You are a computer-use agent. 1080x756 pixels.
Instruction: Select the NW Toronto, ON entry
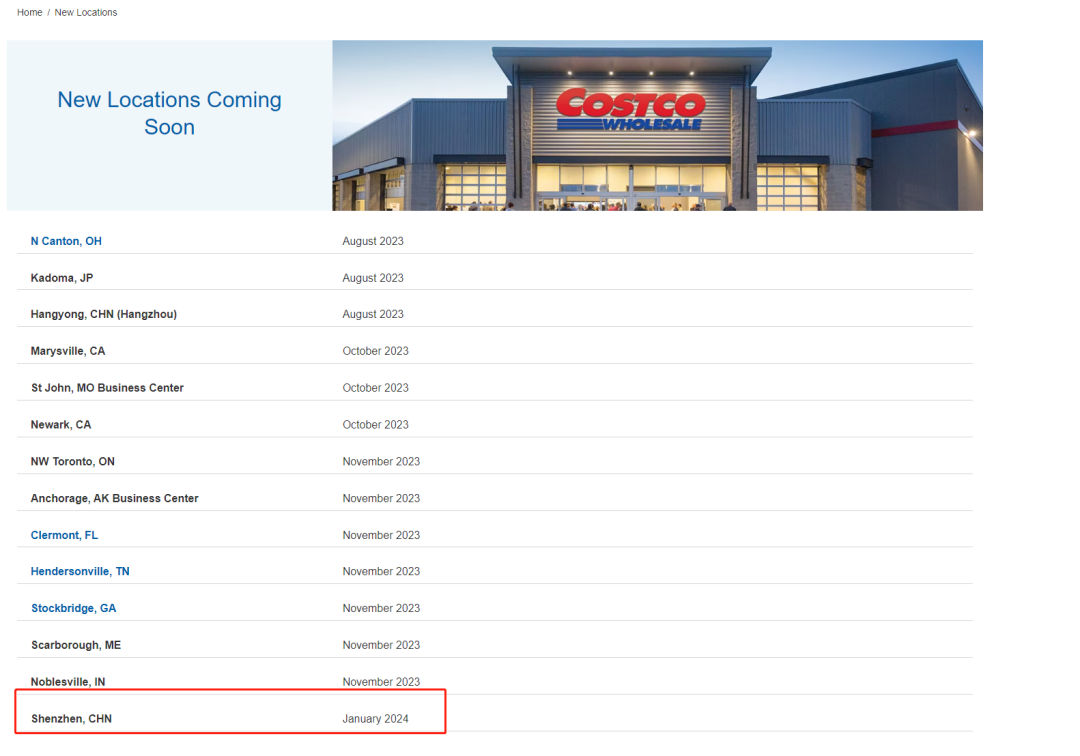click(x=72, y=461)
